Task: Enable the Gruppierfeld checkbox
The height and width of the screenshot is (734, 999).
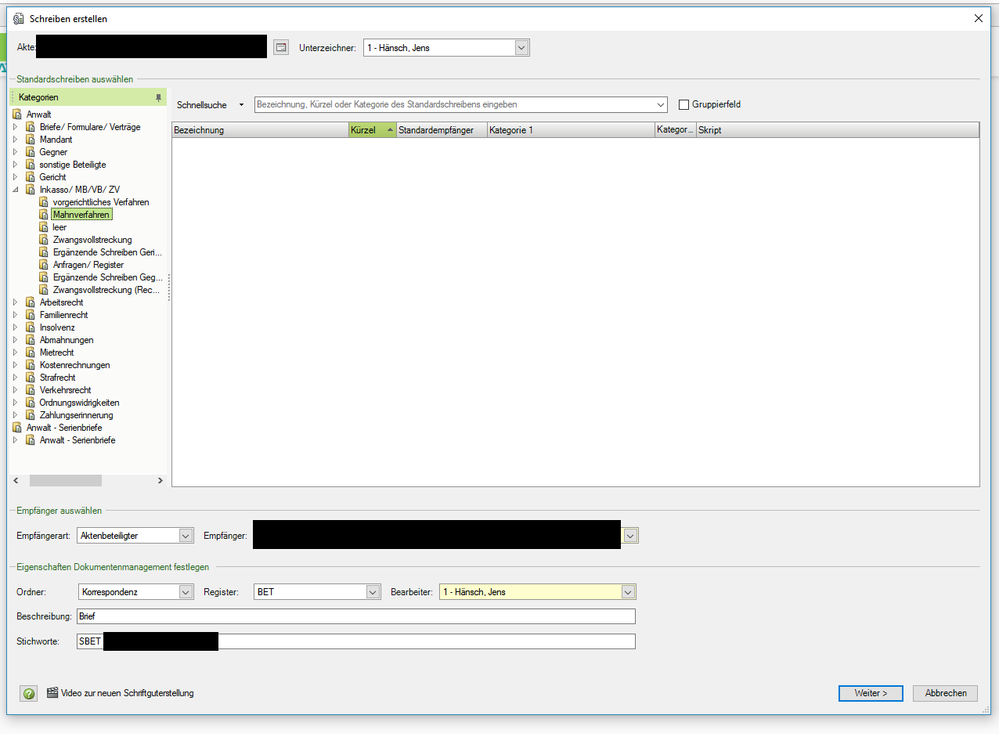Action: 684,105
